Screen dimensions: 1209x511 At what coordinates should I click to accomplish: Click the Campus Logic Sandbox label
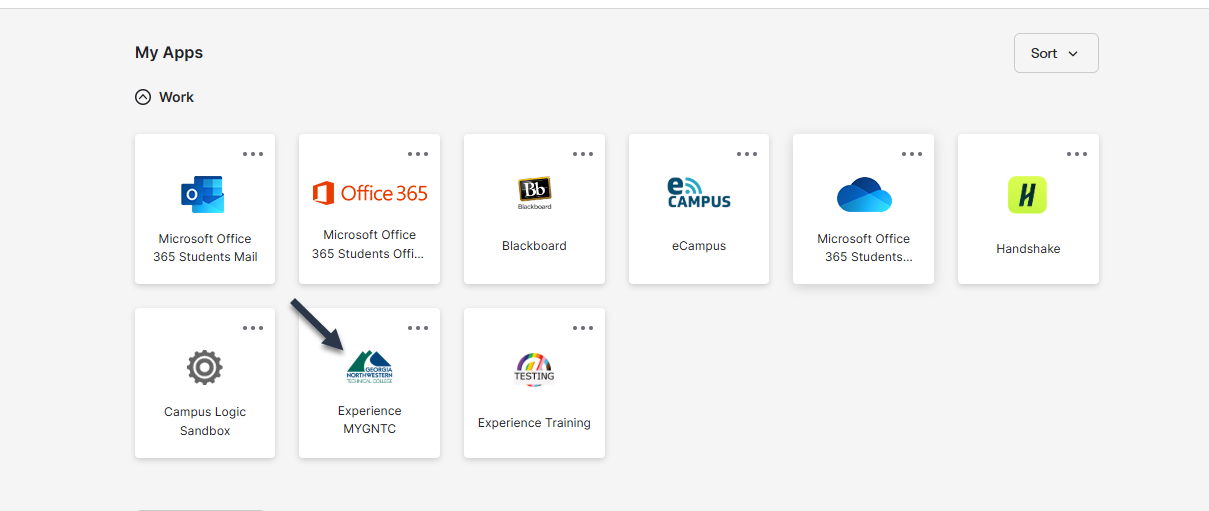tap(205, 421)
